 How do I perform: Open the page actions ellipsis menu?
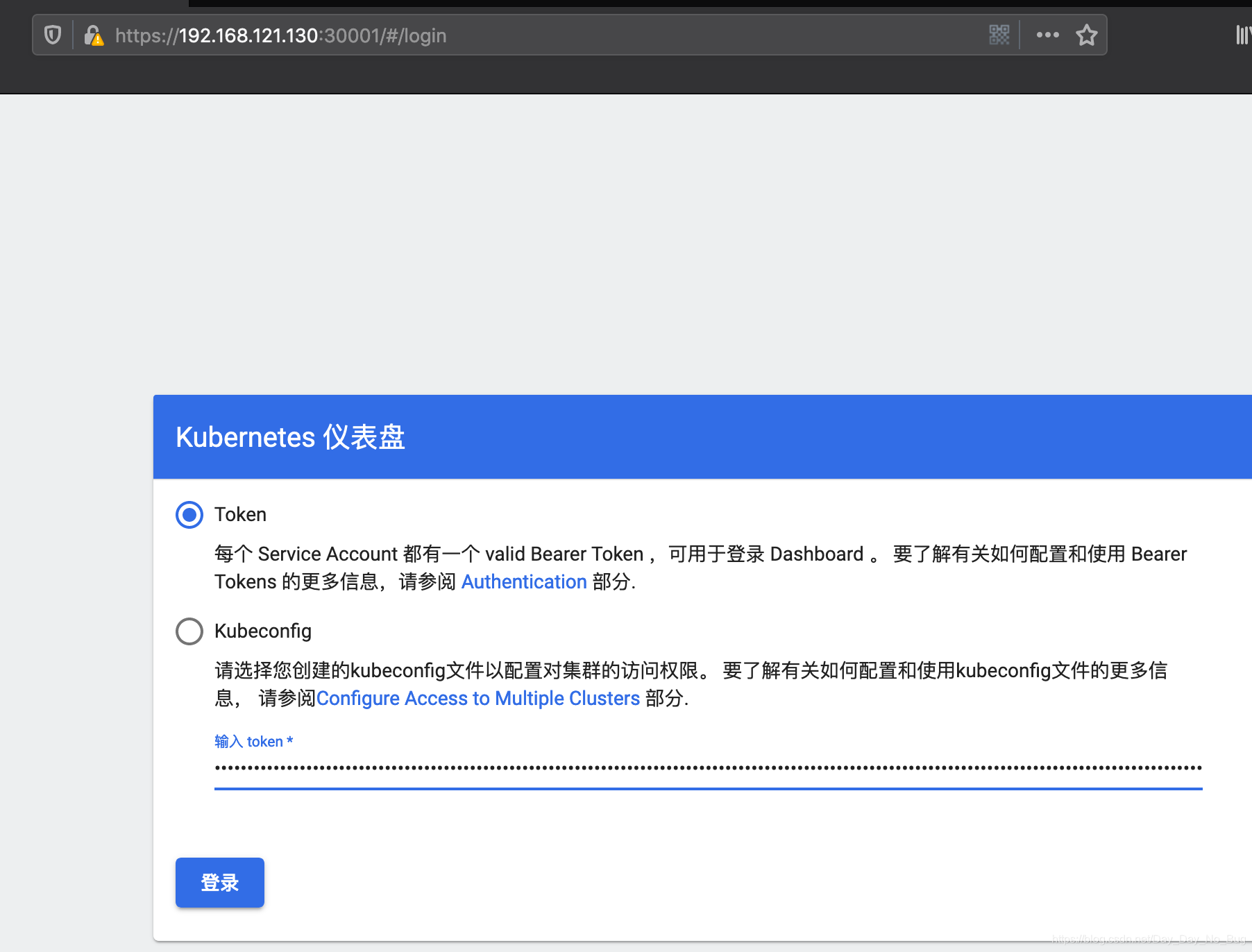(1047, 35)
